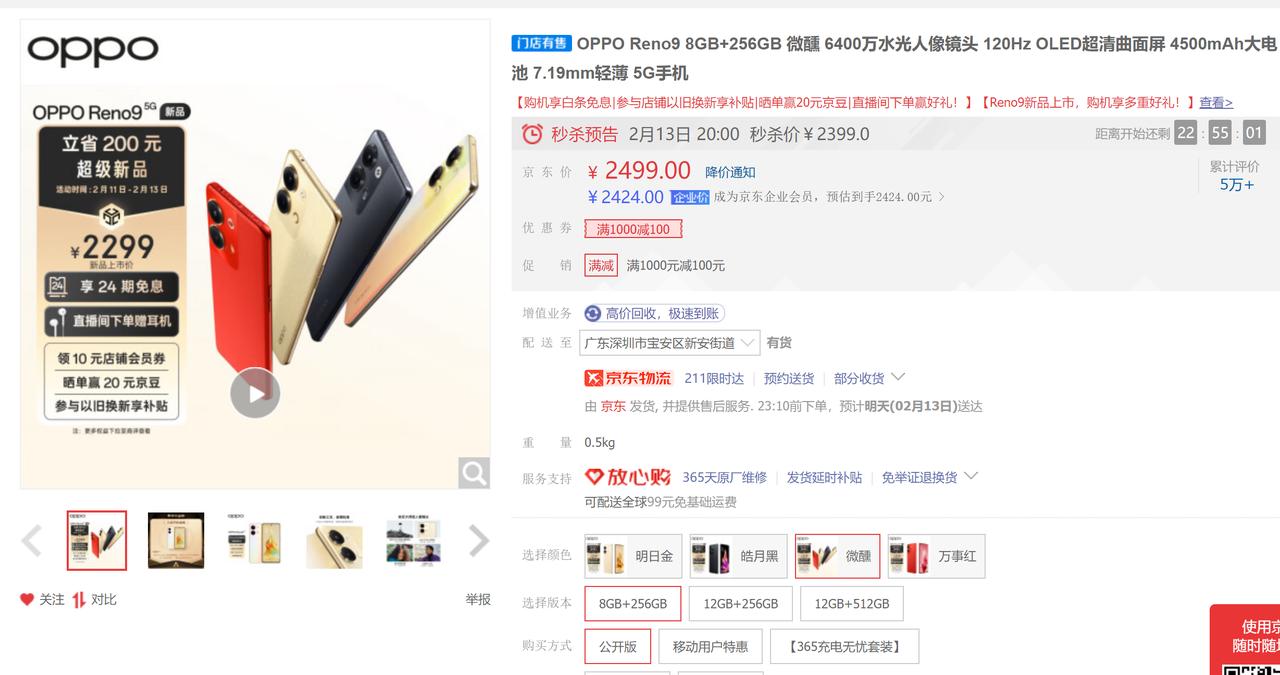Image resolution: width=1280 pixels, height=675 pixels.
Task: Click the heart 关注 icon
Action: pyautogui.click(x=27, y=599)
